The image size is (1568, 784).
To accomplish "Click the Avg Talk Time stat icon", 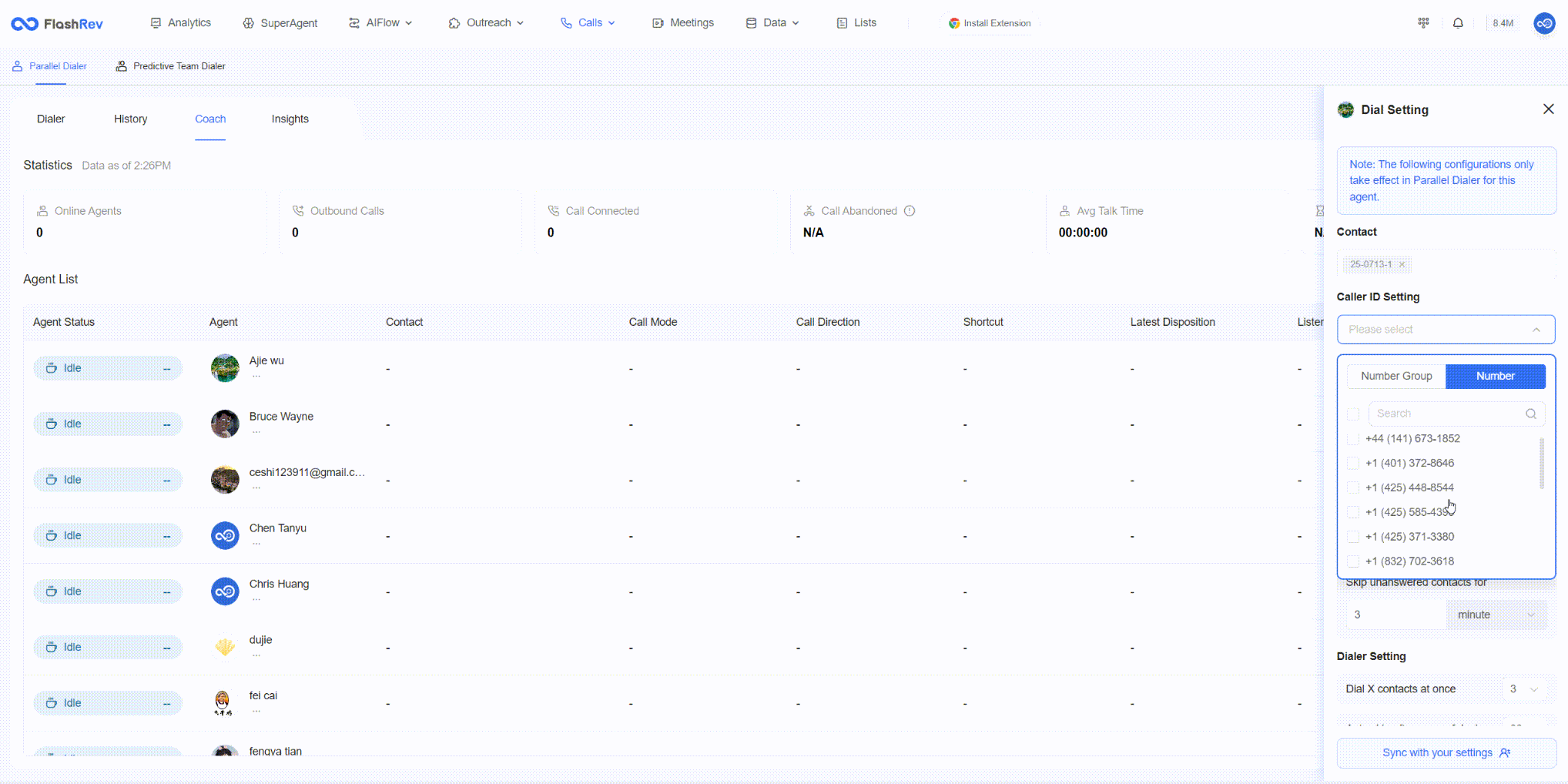I will [x=1064, y=211].
